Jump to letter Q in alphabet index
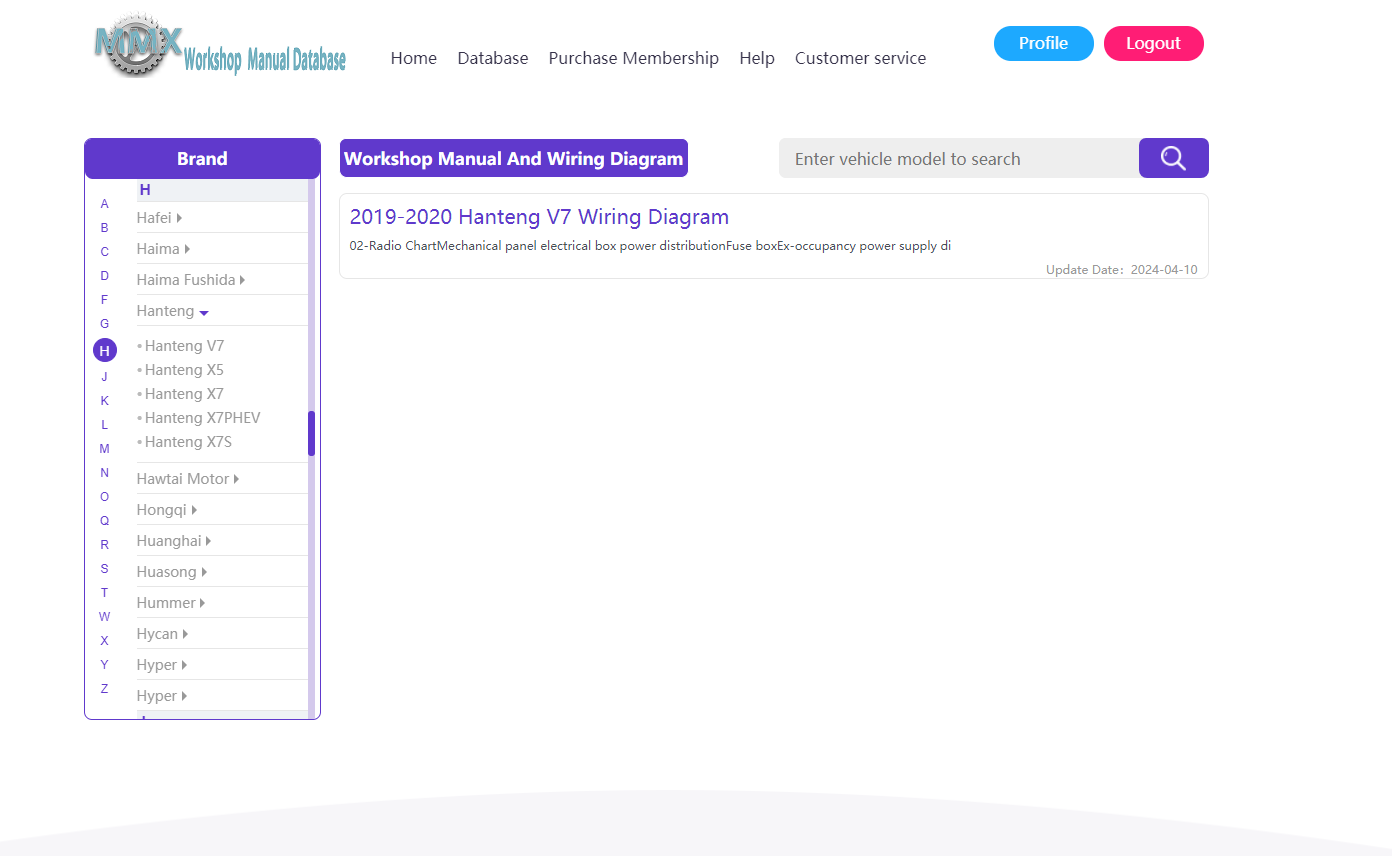 click(x=104, y=521)
